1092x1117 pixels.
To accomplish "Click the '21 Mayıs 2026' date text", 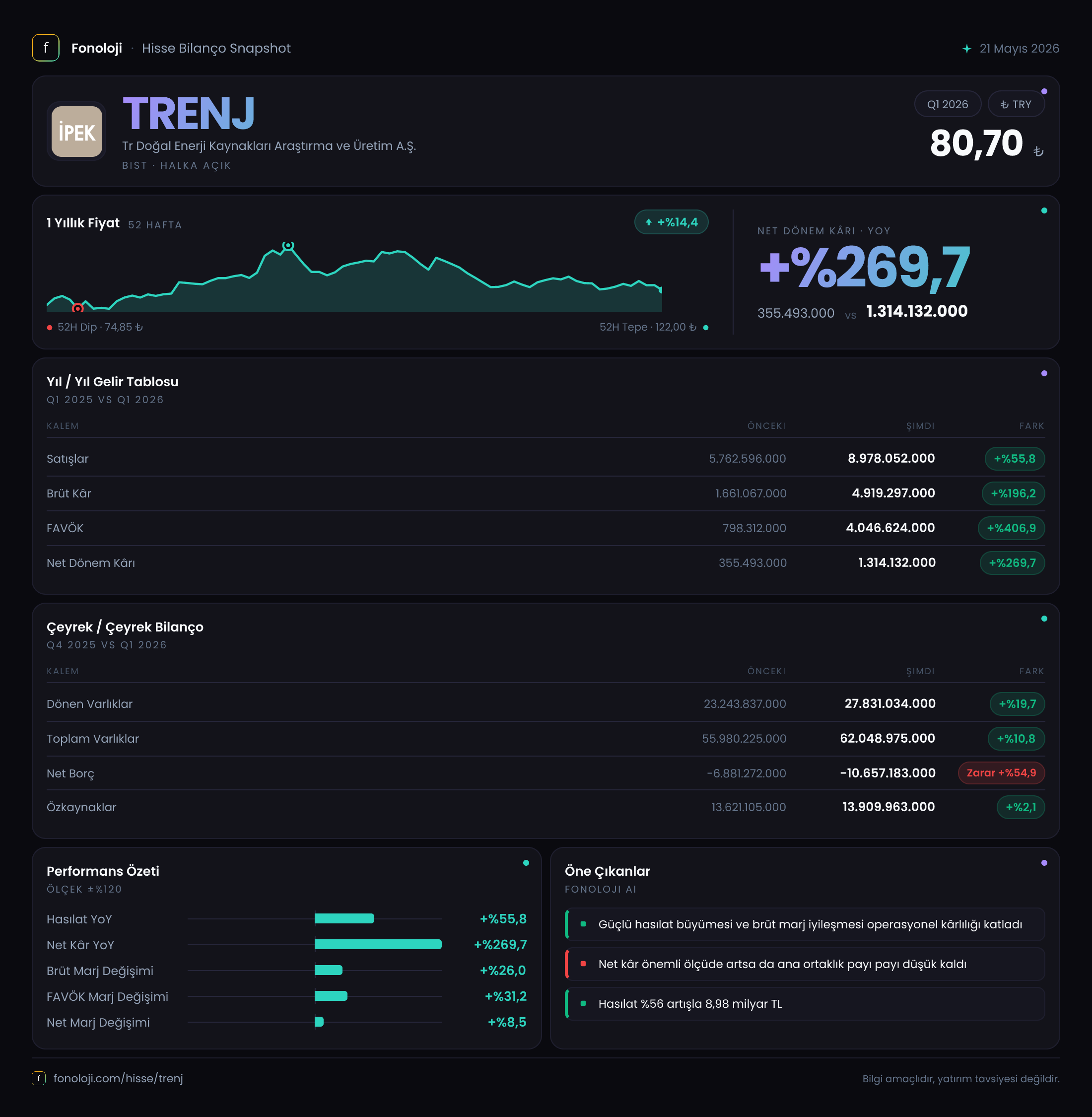I will coord(1019,49).
